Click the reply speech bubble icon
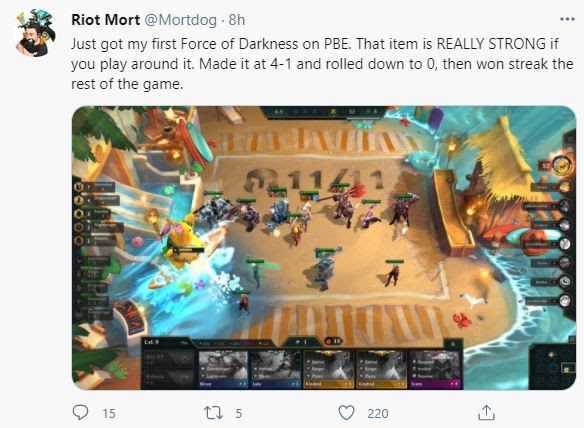Image resolution: width=584 pixels, height=428 pixels. point(80,412)
